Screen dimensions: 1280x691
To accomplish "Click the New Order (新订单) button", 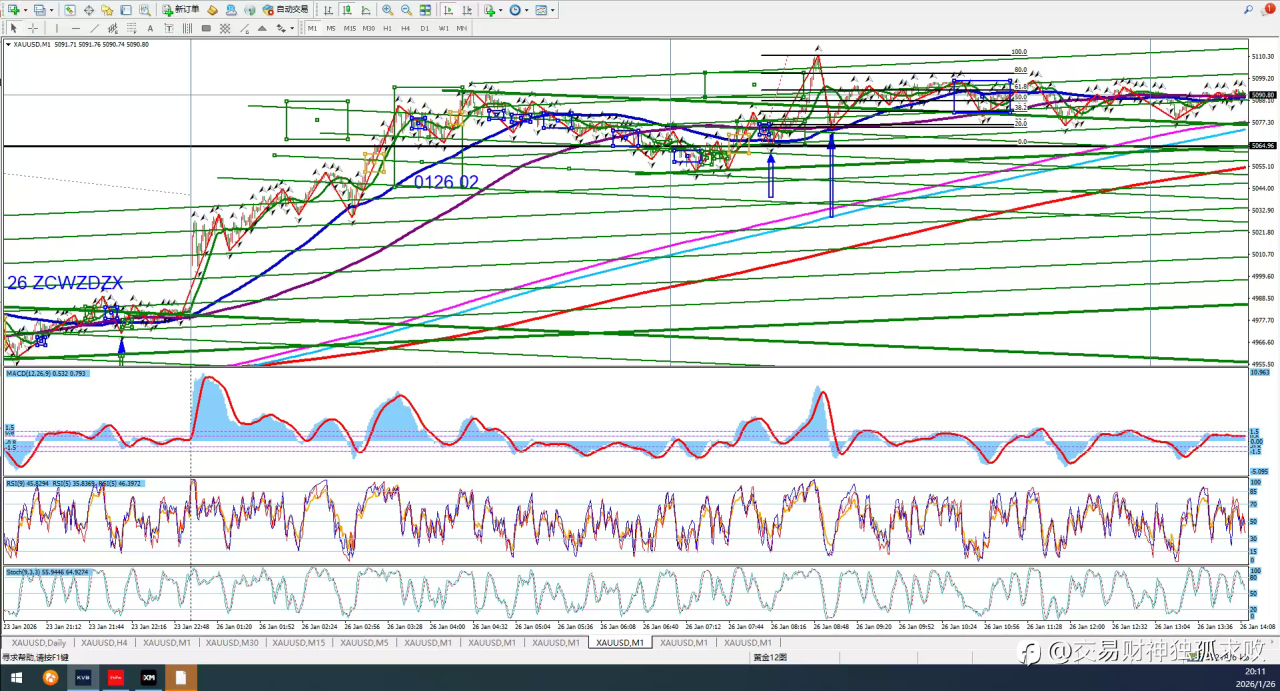I will pos(180,10).
